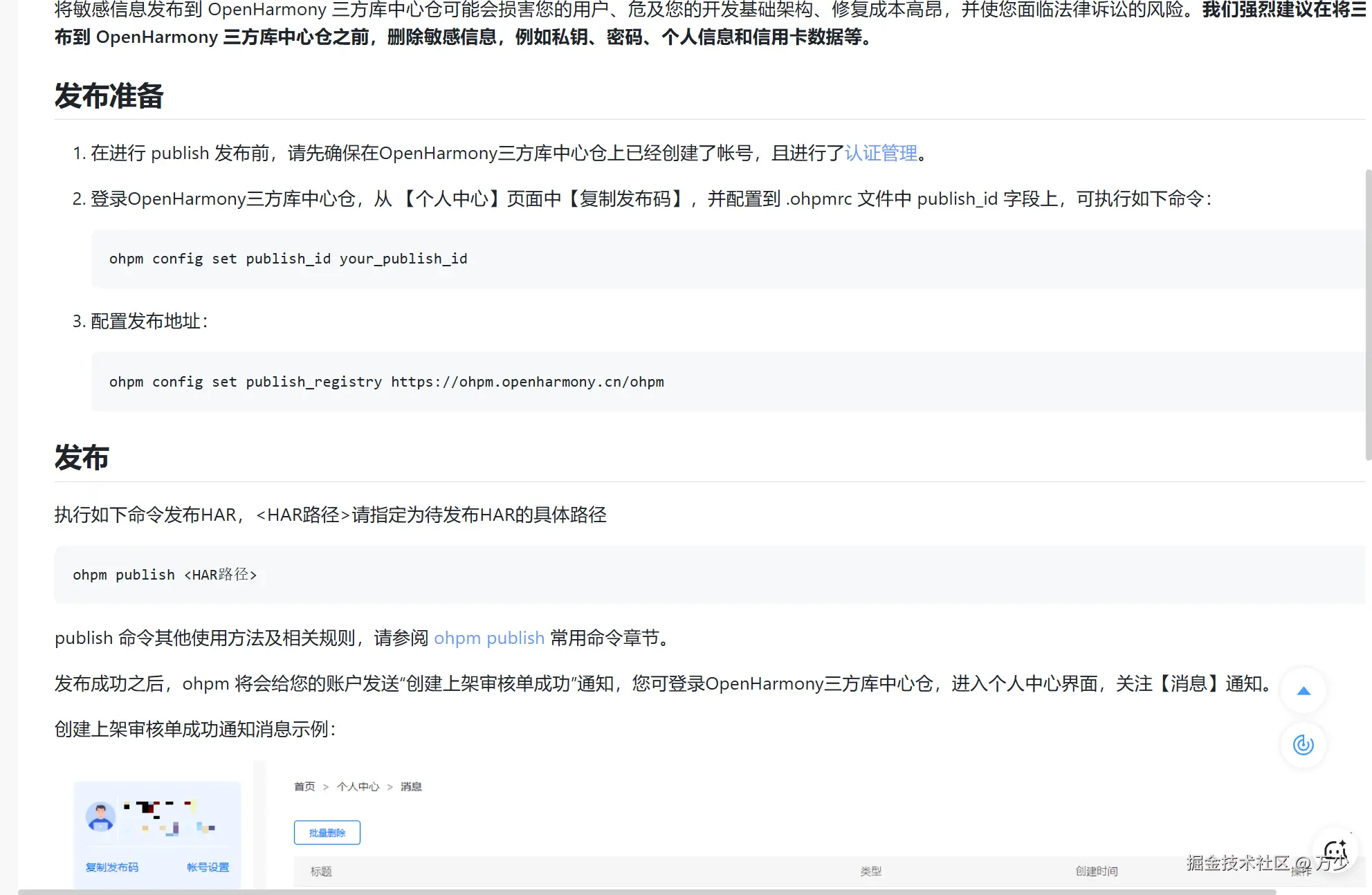Viewport: 1372px width, 895px height.
Task: Open the 认证管理 link
Action: point(881,153)
